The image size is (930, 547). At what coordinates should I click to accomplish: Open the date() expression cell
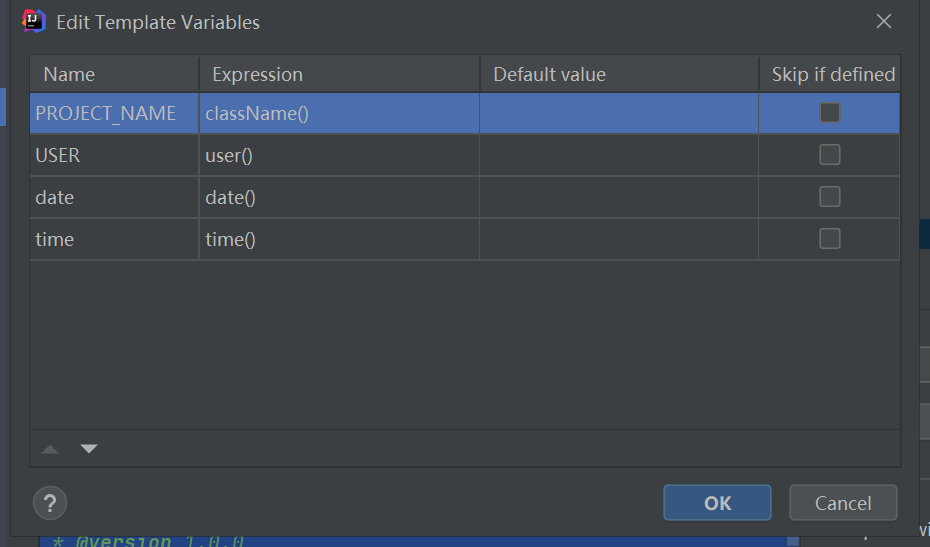(338, 197)
